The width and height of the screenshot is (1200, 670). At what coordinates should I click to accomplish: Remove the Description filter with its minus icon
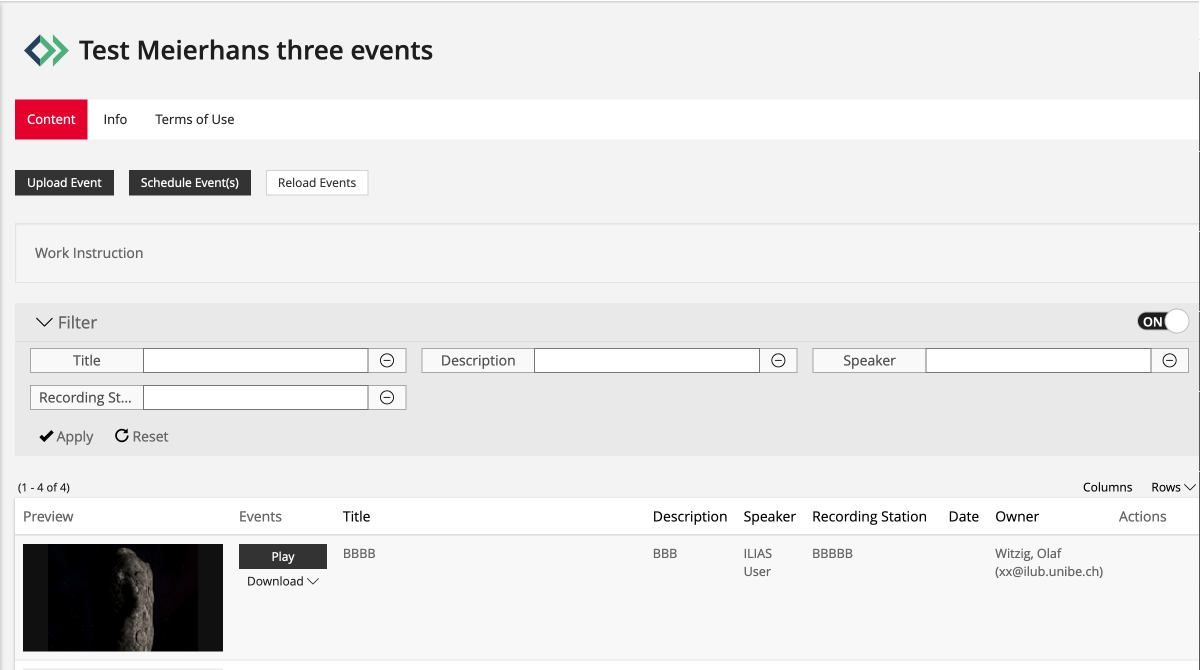pos(778,360)
